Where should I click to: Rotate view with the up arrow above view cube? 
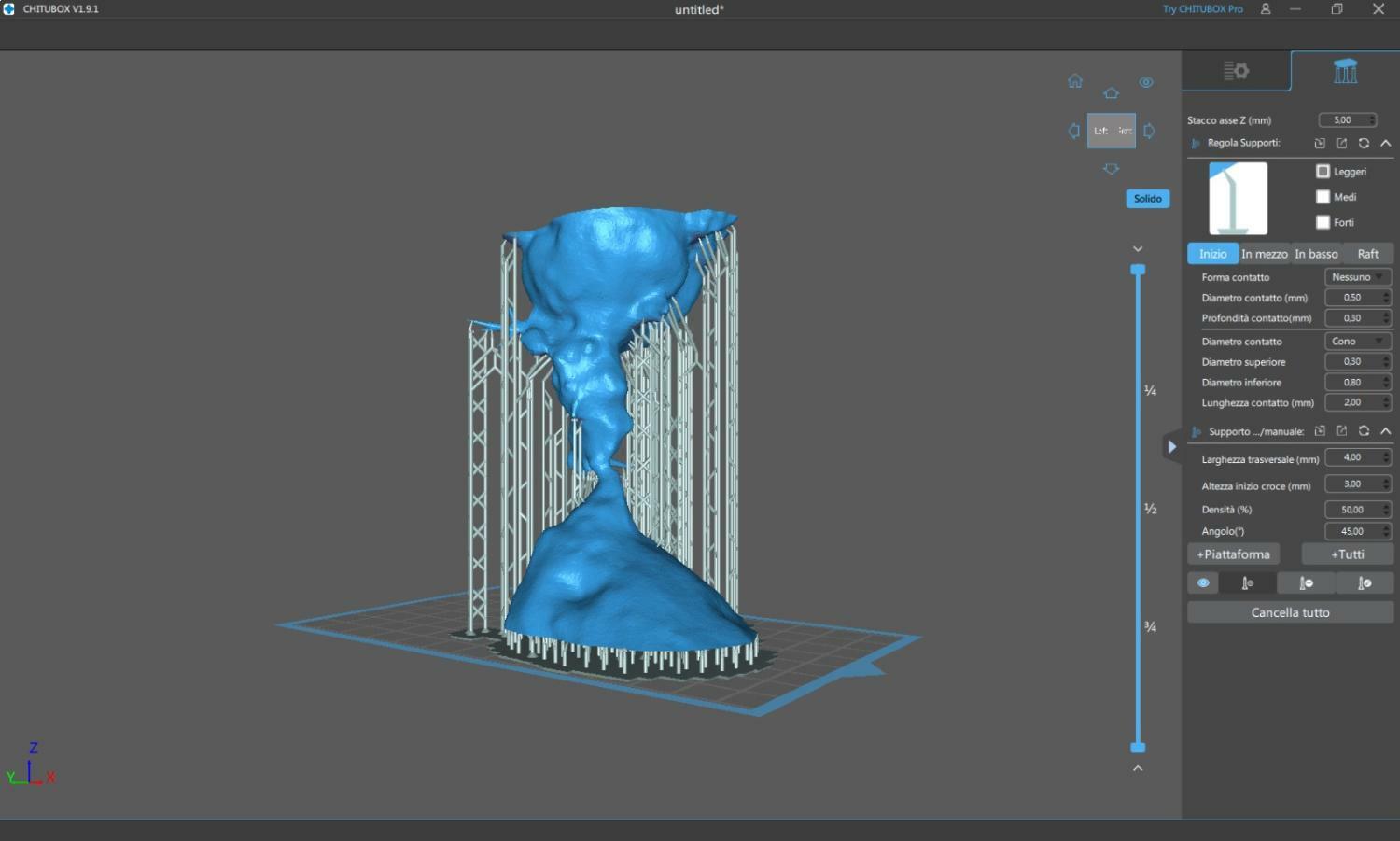coord(1111,93)
